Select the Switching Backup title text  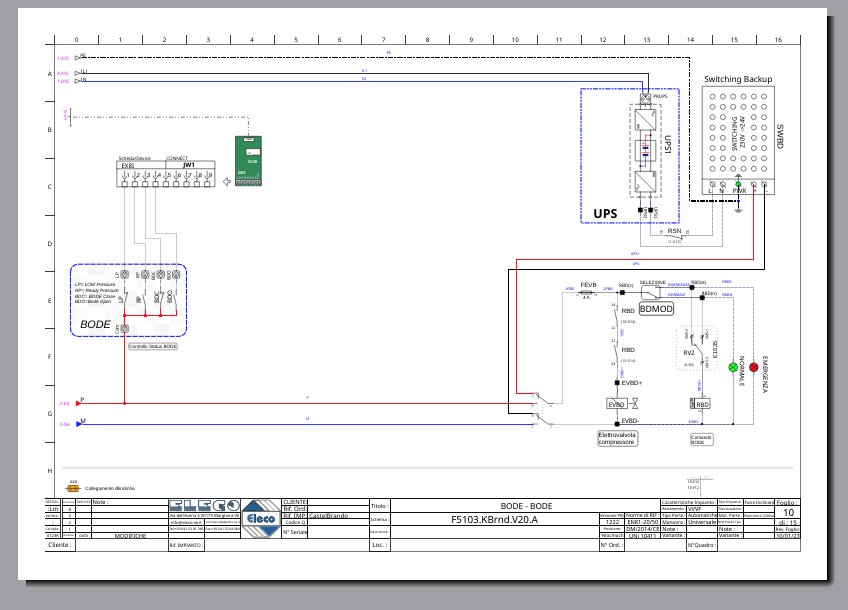(x=737, y=79)
